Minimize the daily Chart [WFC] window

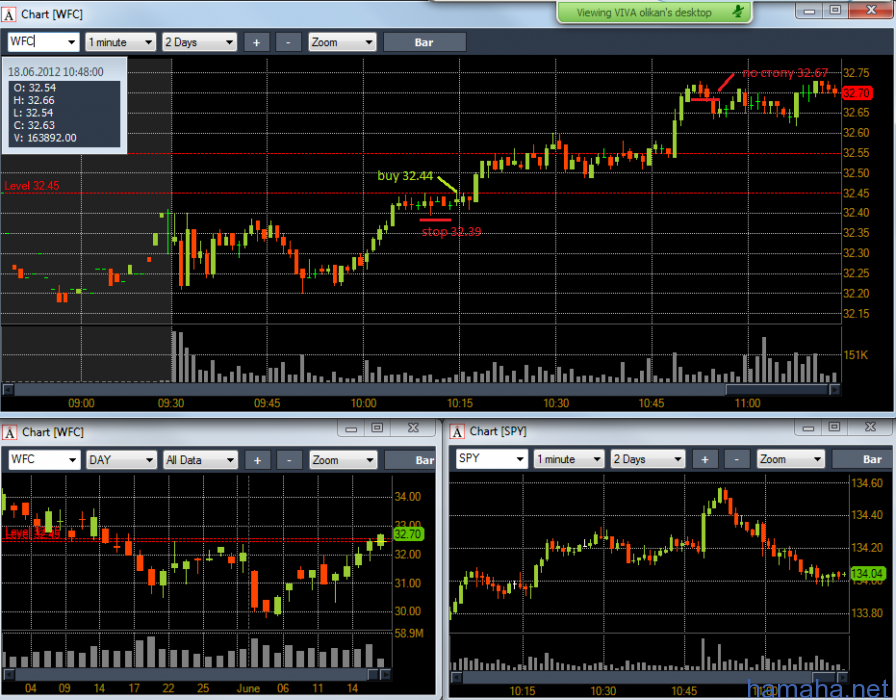pos(351,428)
